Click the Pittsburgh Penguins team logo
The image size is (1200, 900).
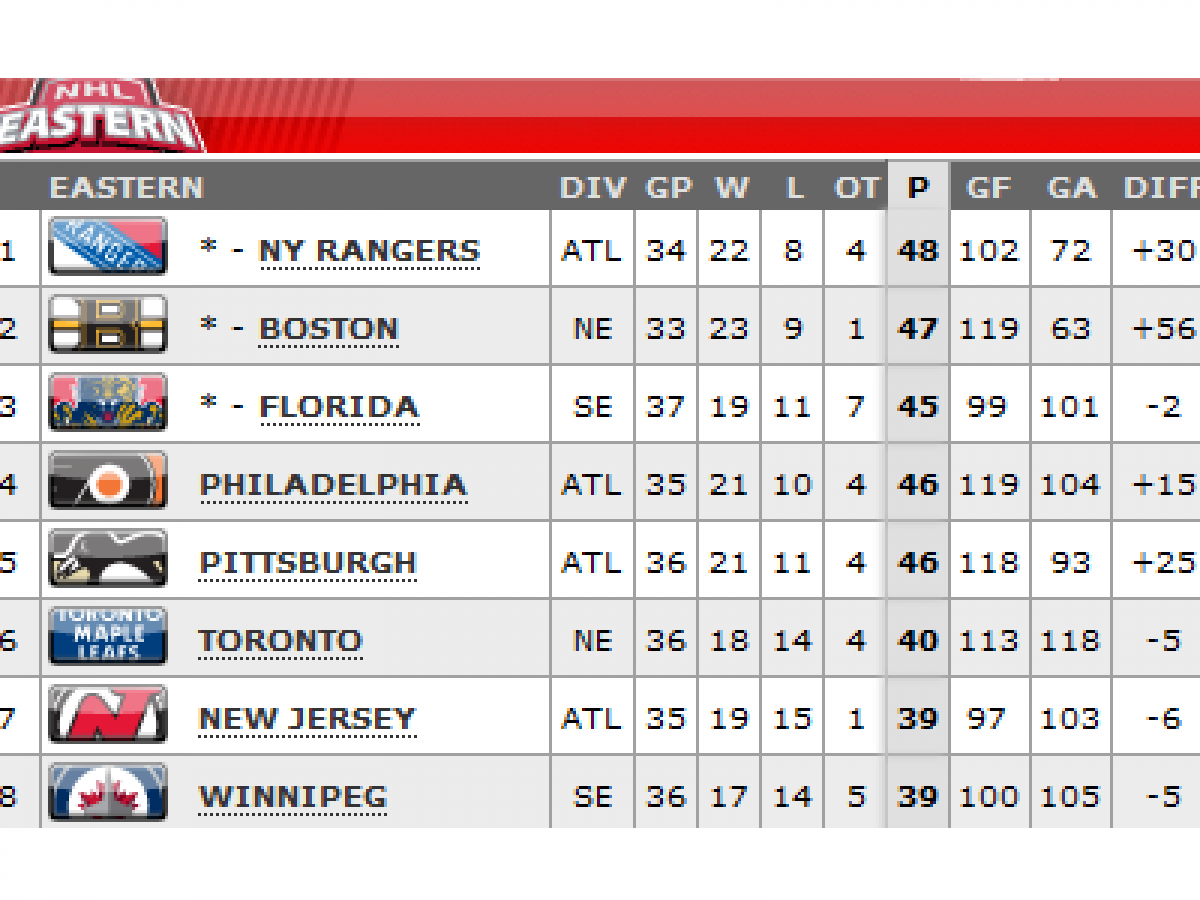[108, 559]
